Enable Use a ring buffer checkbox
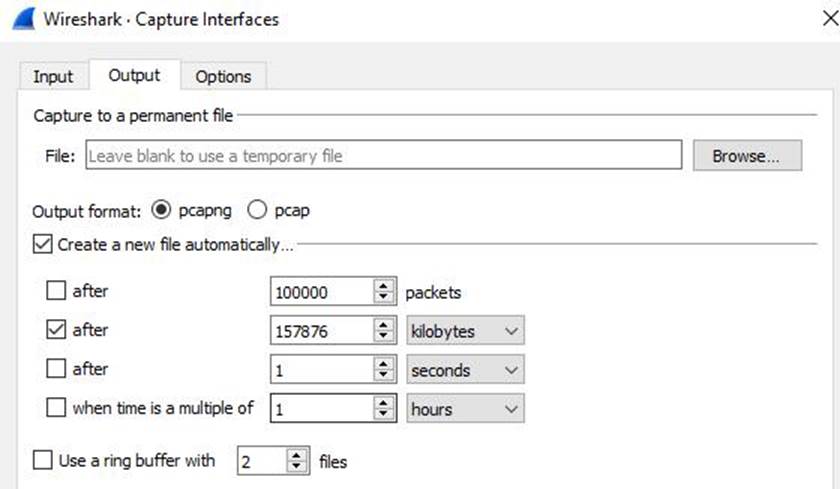This screenshot has width=840, height=489. (43, 461)
